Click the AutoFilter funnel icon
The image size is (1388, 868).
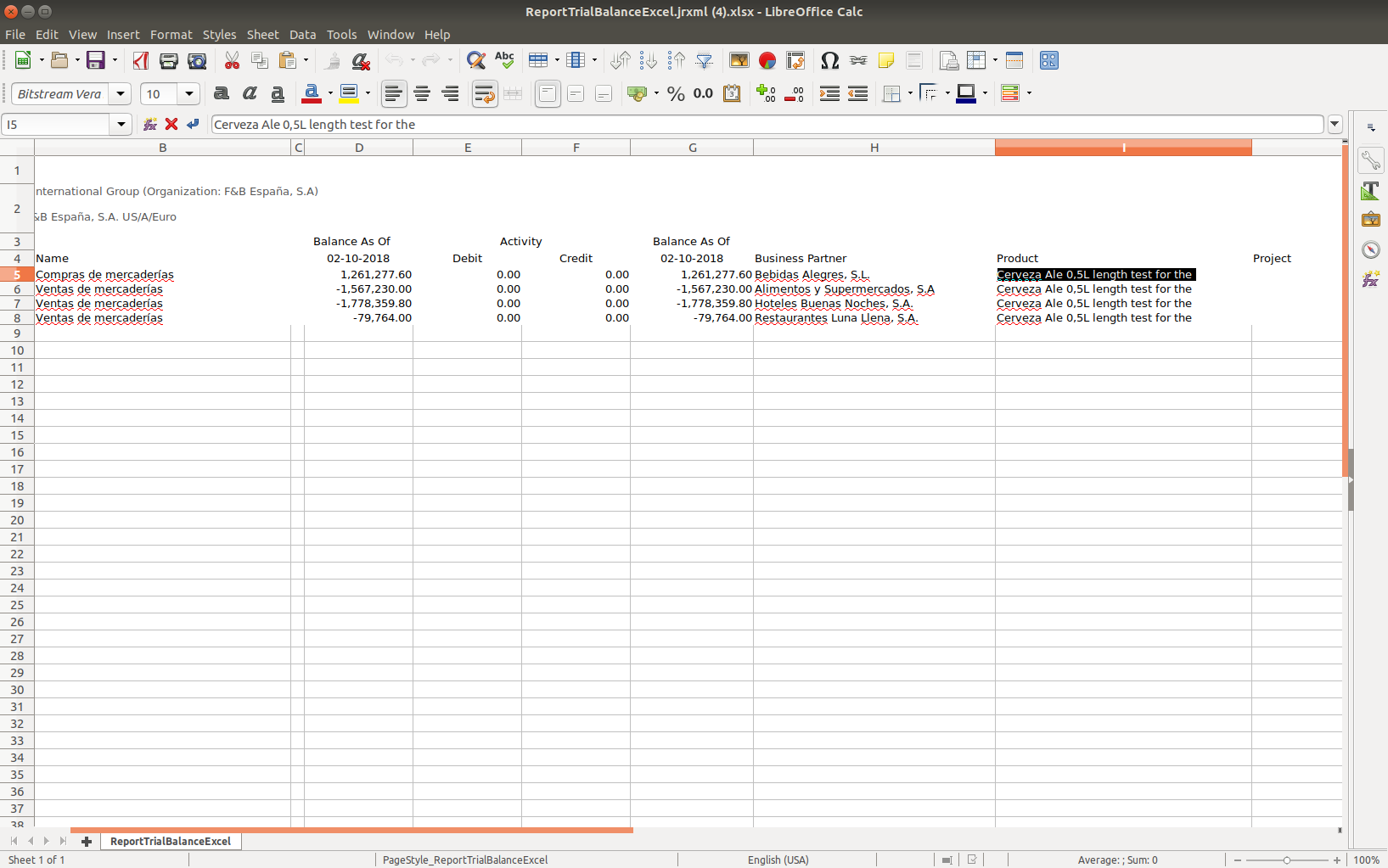pyautogui.click(x=704, y=60)
